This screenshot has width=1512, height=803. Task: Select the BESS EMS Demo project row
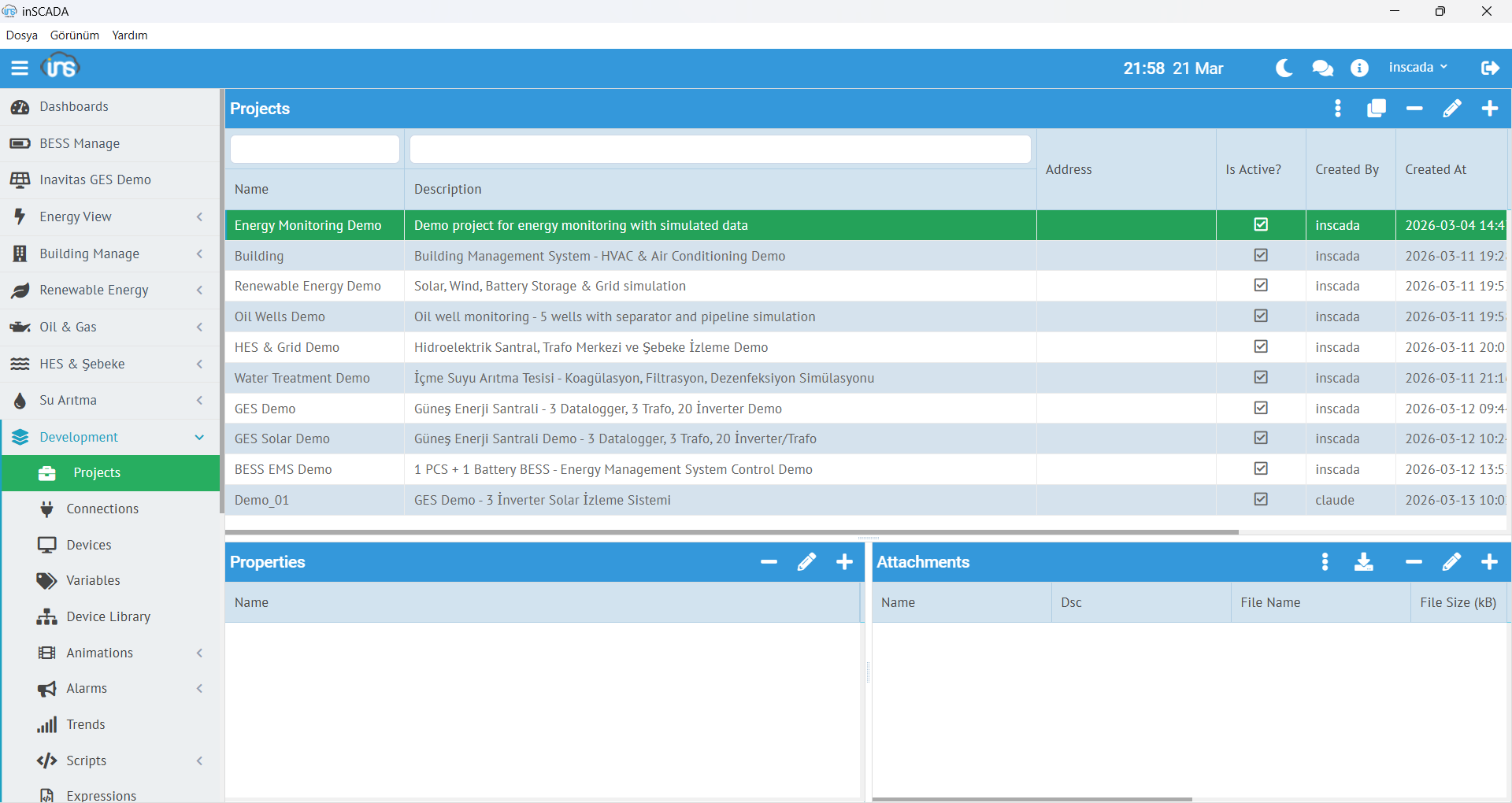[x=283, y=470]
